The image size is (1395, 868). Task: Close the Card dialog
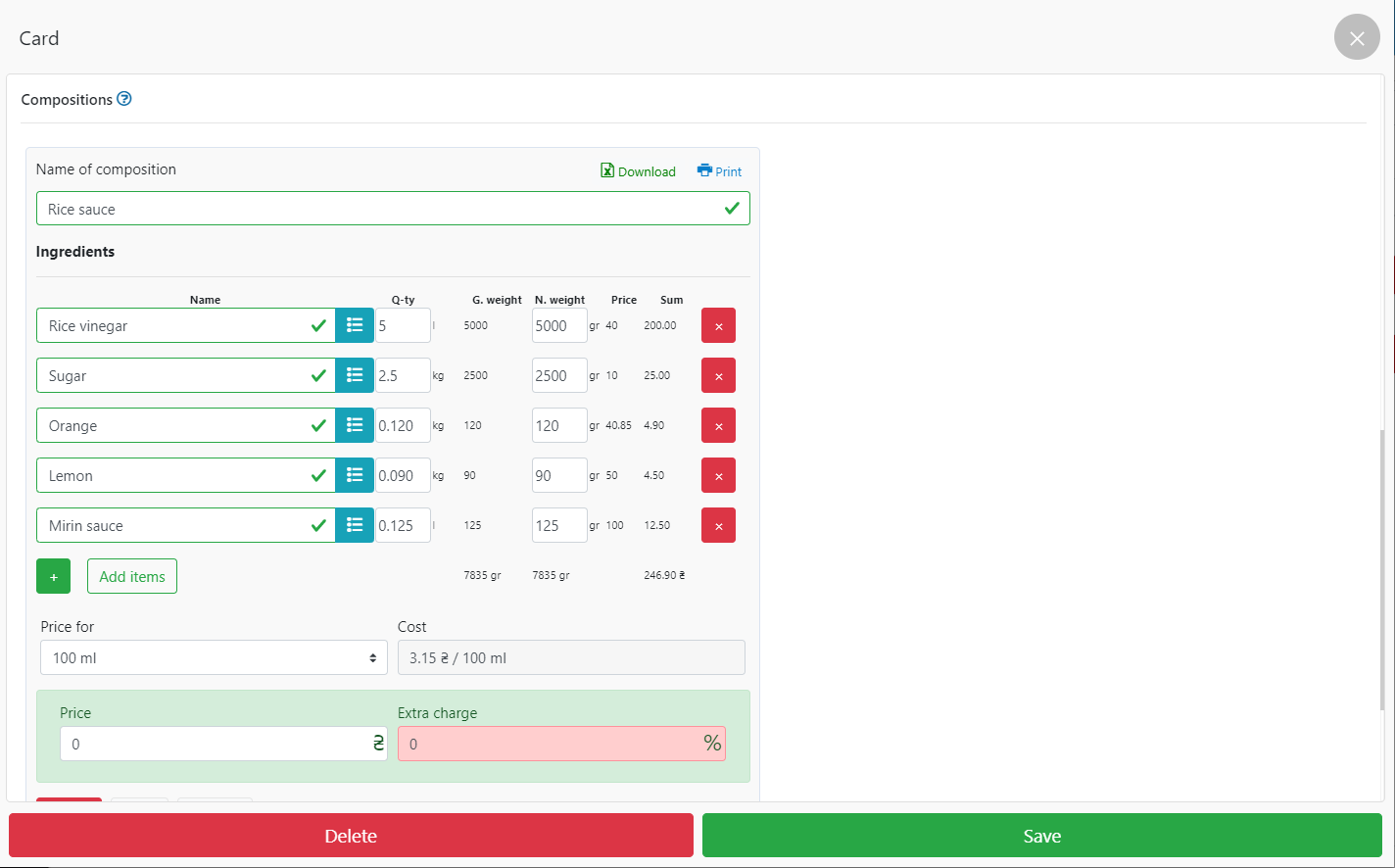(x=1356, y=38)
